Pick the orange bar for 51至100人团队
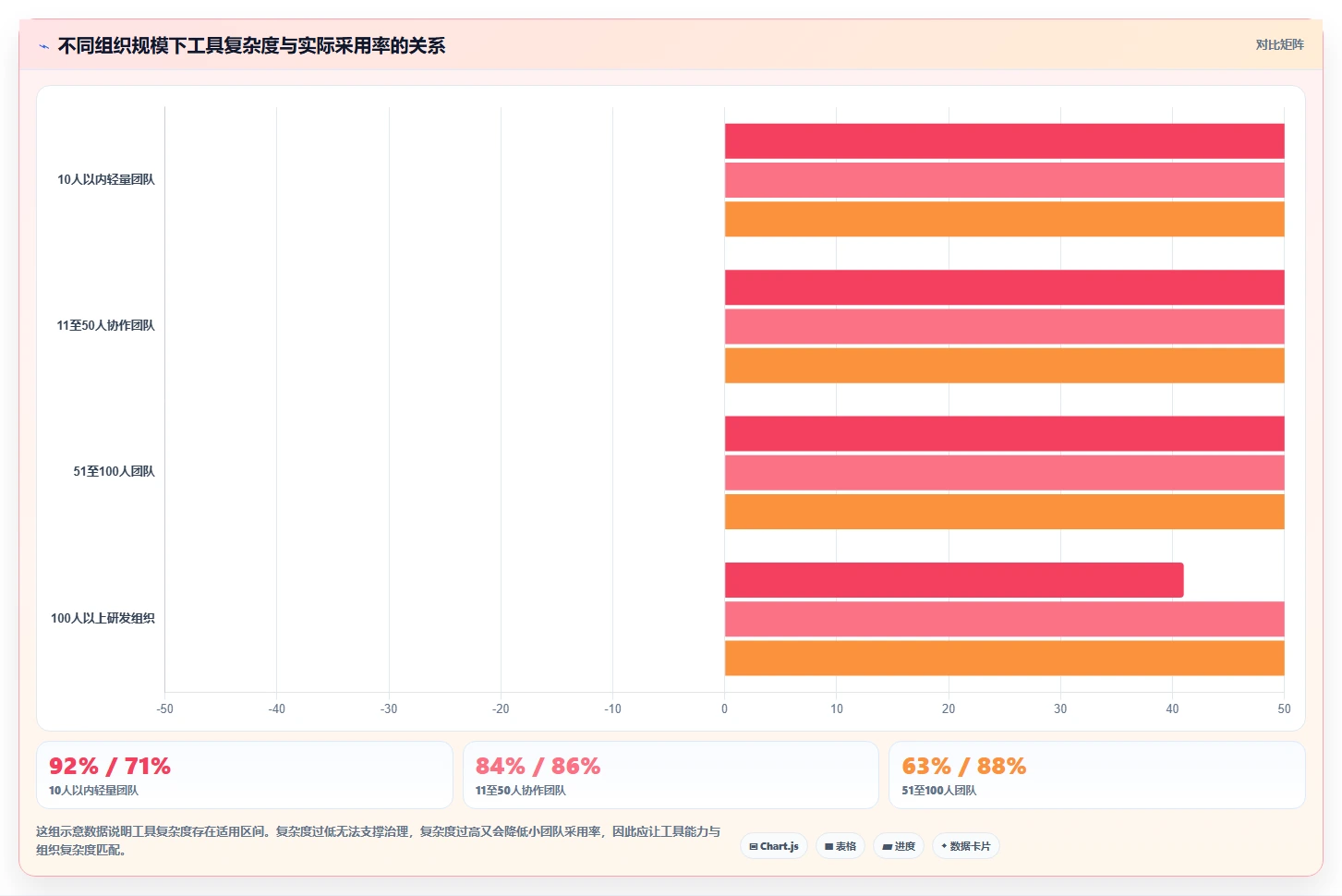Image resolution: width=1342 pixels, height=896 pixels. click(1004, 512)
